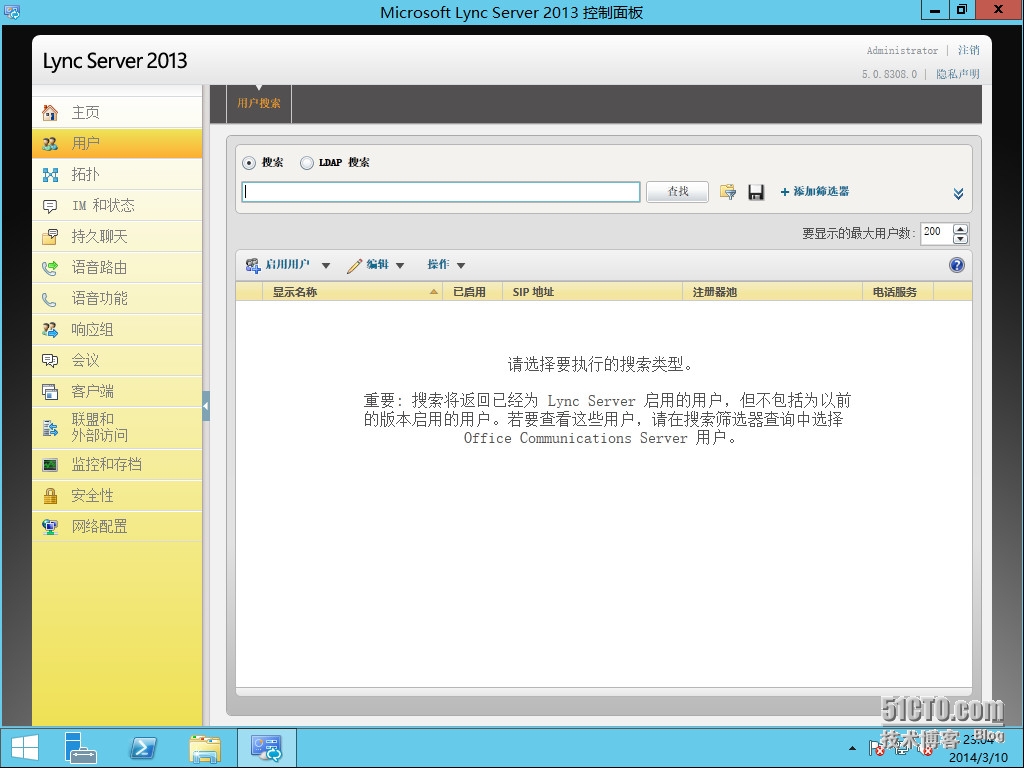Click the 5.0.8308.0 version number
This screenshot has width=1024, height=768.
pyautogui.click(x=889, y=74)
